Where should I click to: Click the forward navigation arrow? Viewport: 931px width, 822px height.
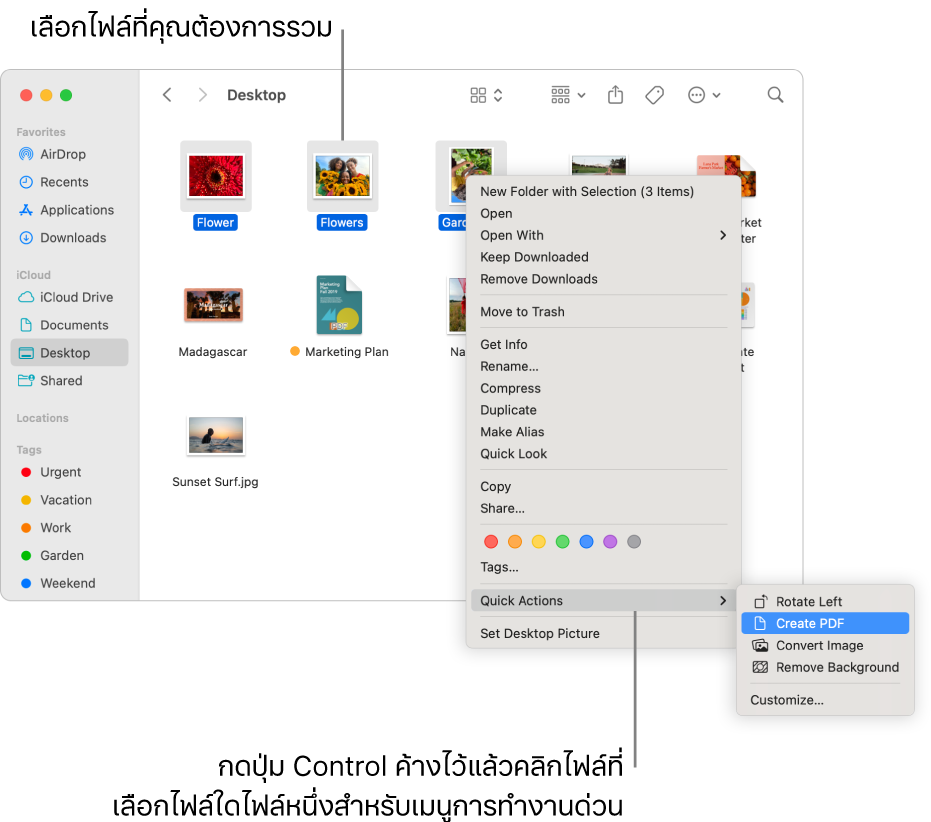[202, 95]
